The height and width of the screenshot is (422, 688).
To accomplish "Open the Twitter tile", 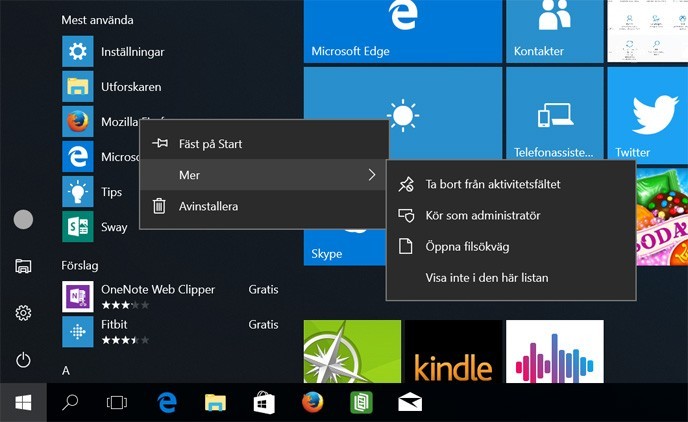I will click(x=648, y=113).
